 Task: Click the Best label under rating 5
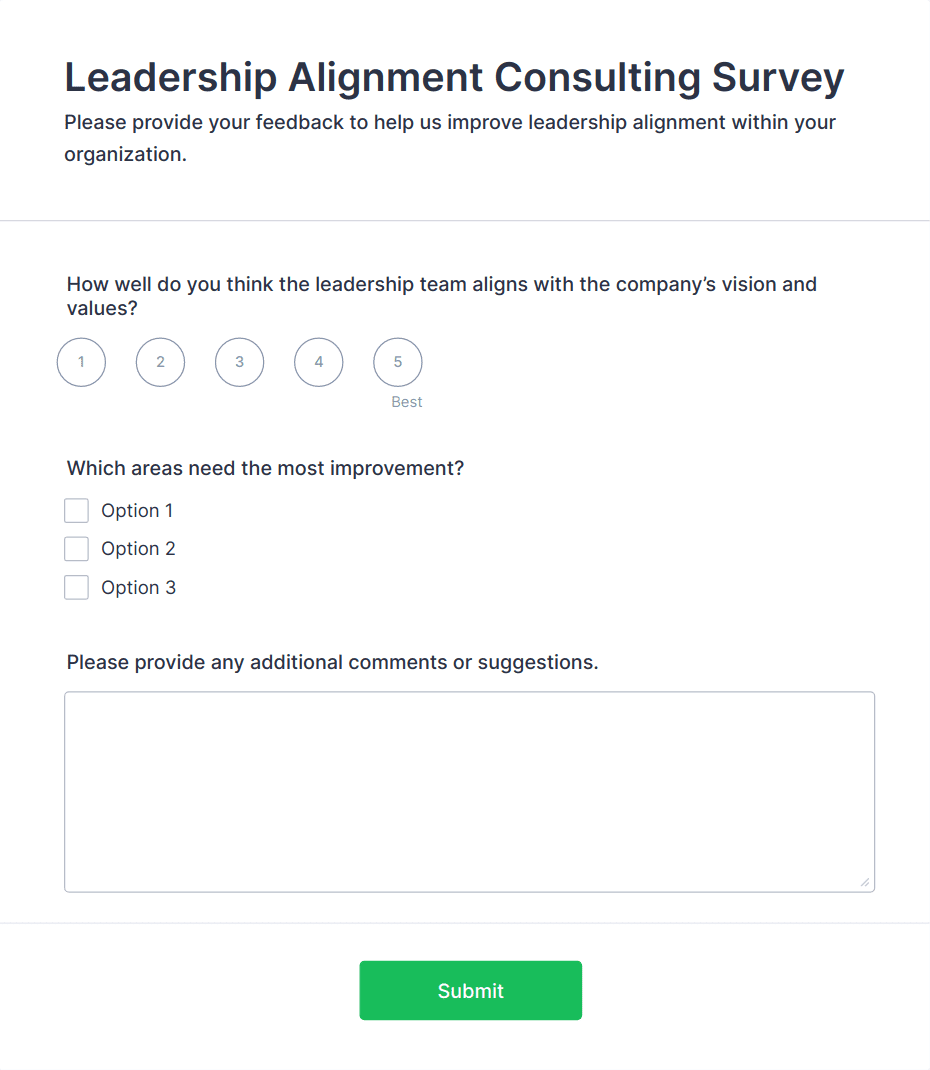click(x=406, y=401)
